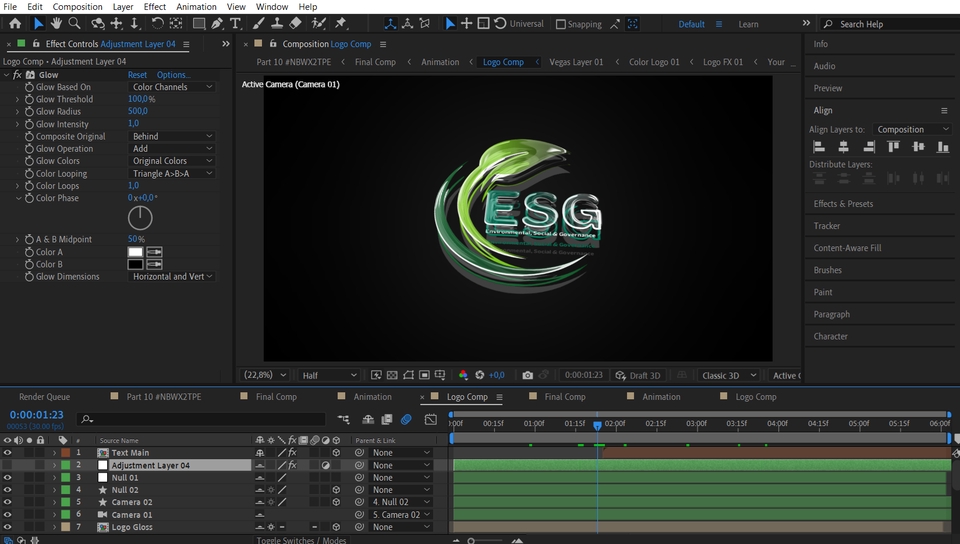Open the Composite Original dropdown
Screen dimensions: 960x544
click(x=172, y=136)
